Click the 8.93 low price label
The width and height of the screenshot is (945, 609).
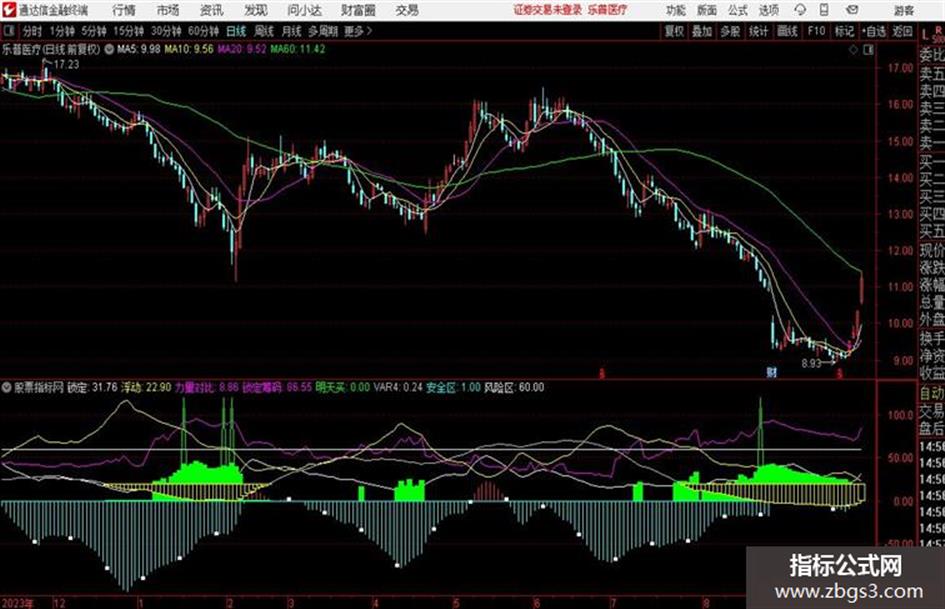coord(811,364)
